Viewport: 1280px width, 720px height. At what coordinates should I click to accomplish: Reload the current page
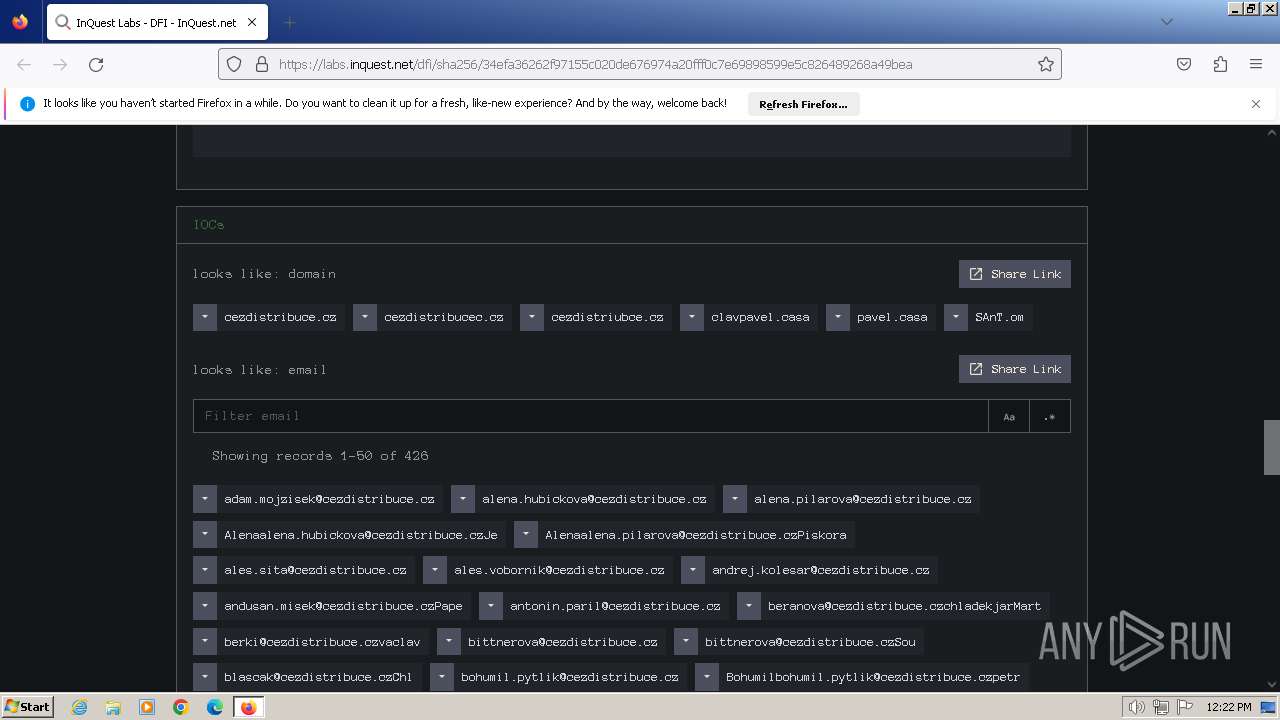point(96,64)
